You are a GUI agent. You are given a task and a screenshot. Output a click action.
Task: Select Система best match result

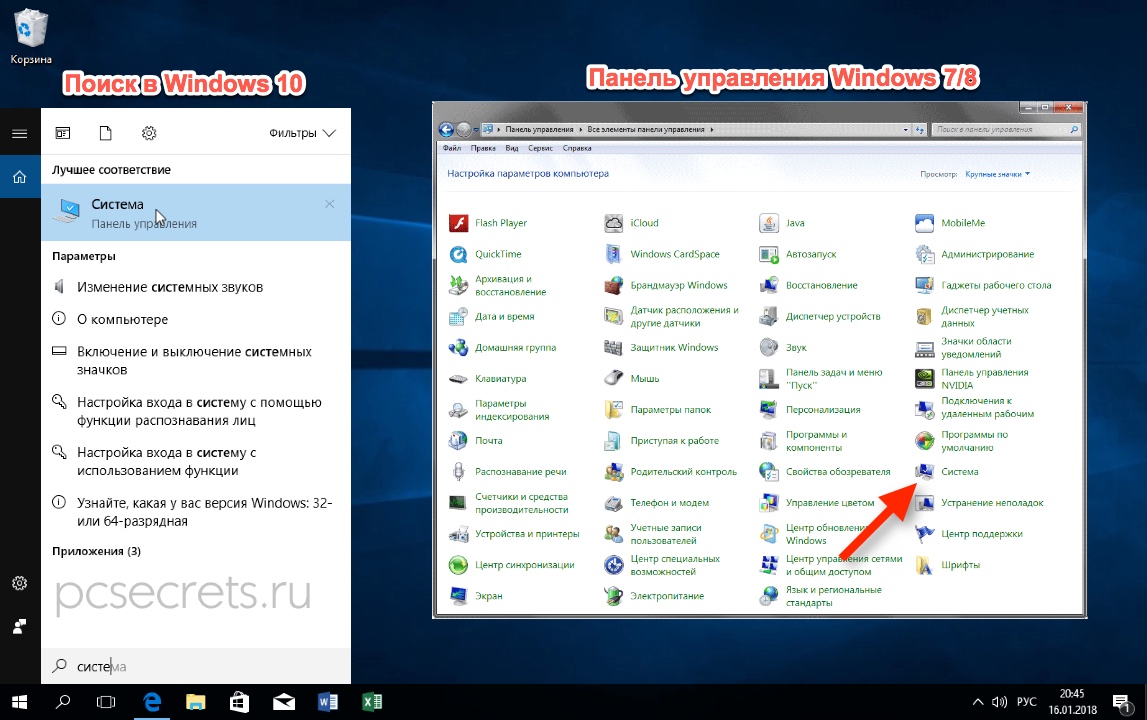coord(195,212)
